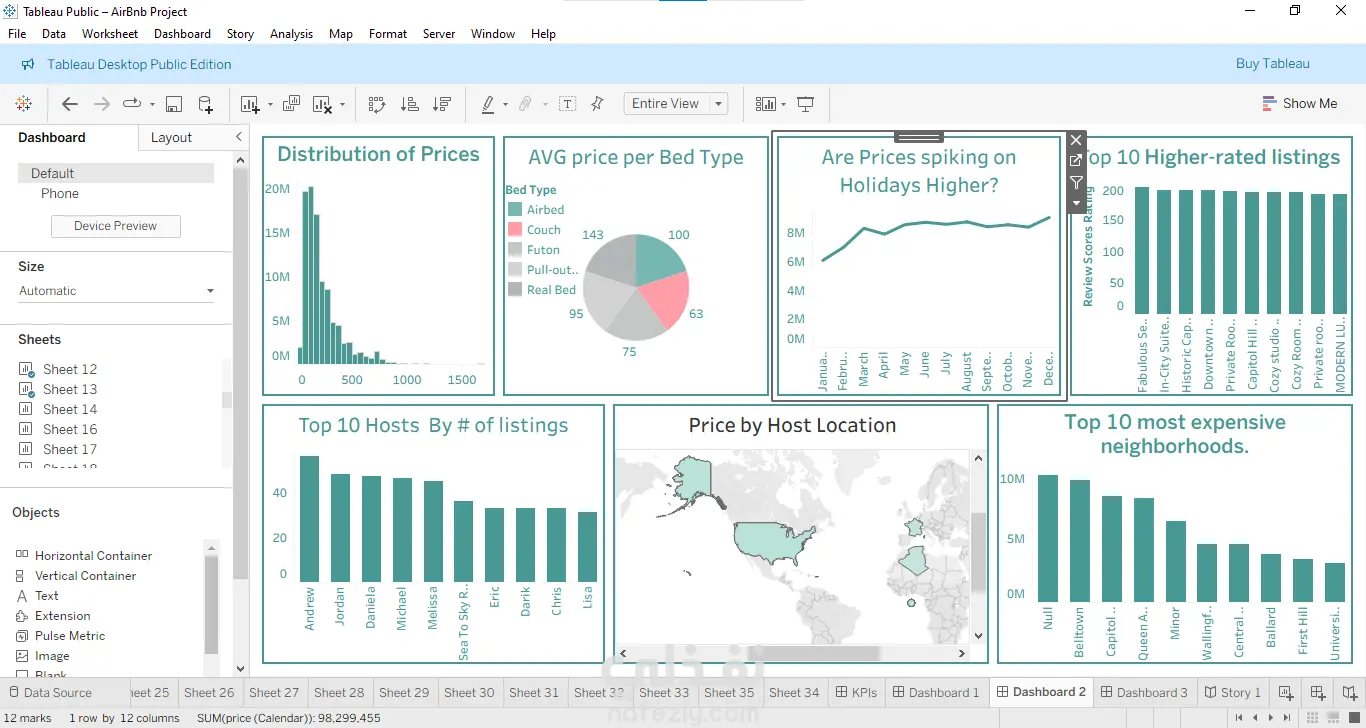Switch to the Layout tab

171,138
